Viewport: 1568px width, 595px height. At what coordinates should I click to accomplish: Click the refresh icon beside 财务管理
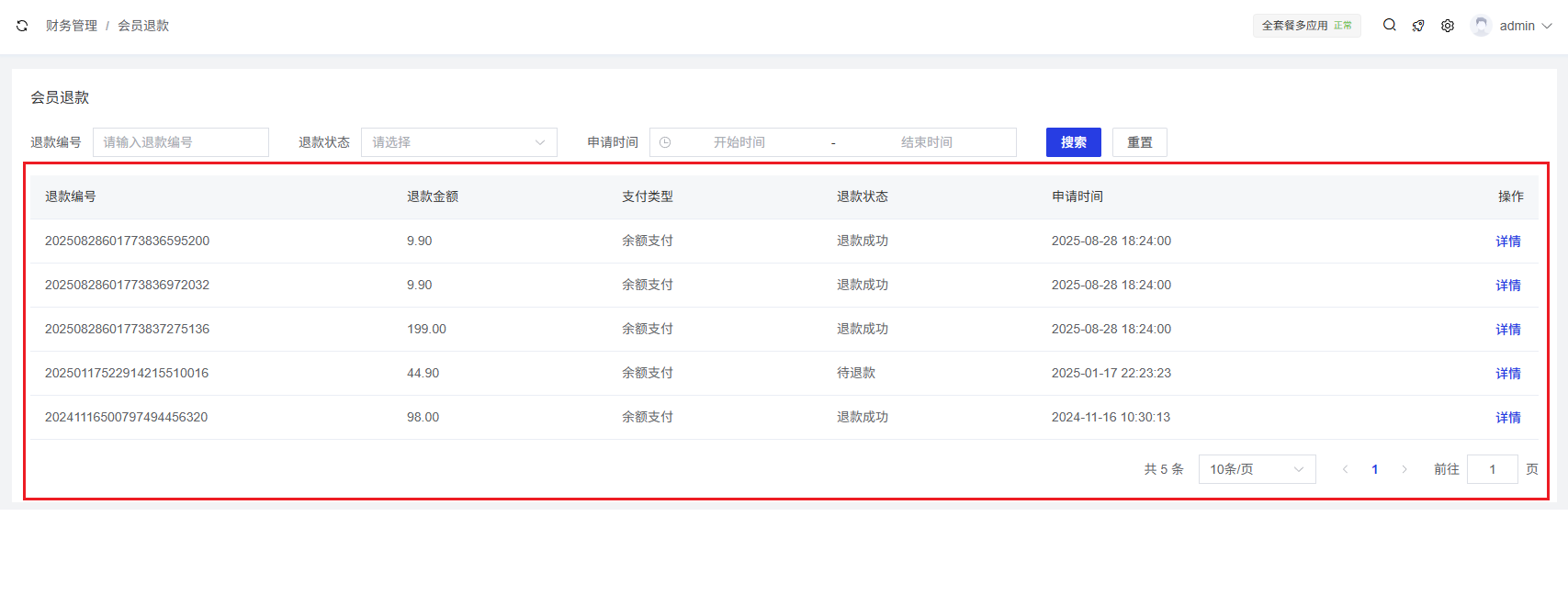[x=22, y=26]
